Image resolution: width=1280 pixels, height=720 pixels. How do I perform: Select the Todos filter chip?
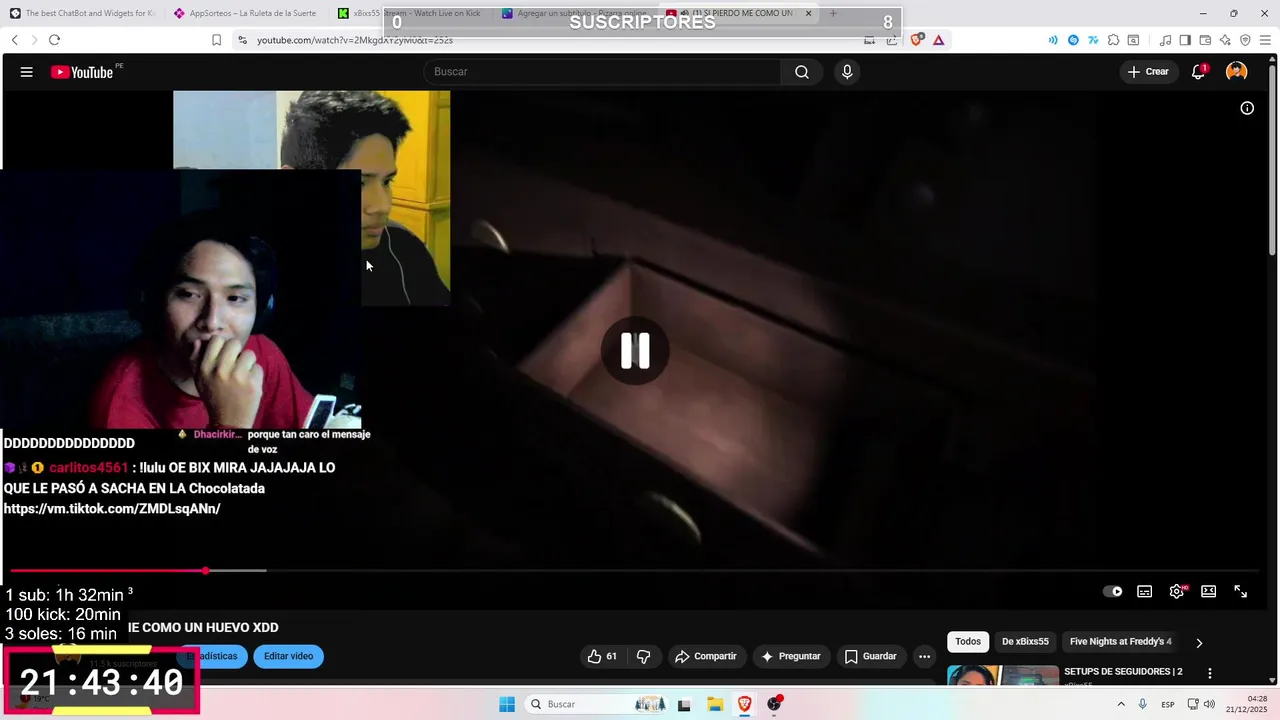[x=968, y=641]
